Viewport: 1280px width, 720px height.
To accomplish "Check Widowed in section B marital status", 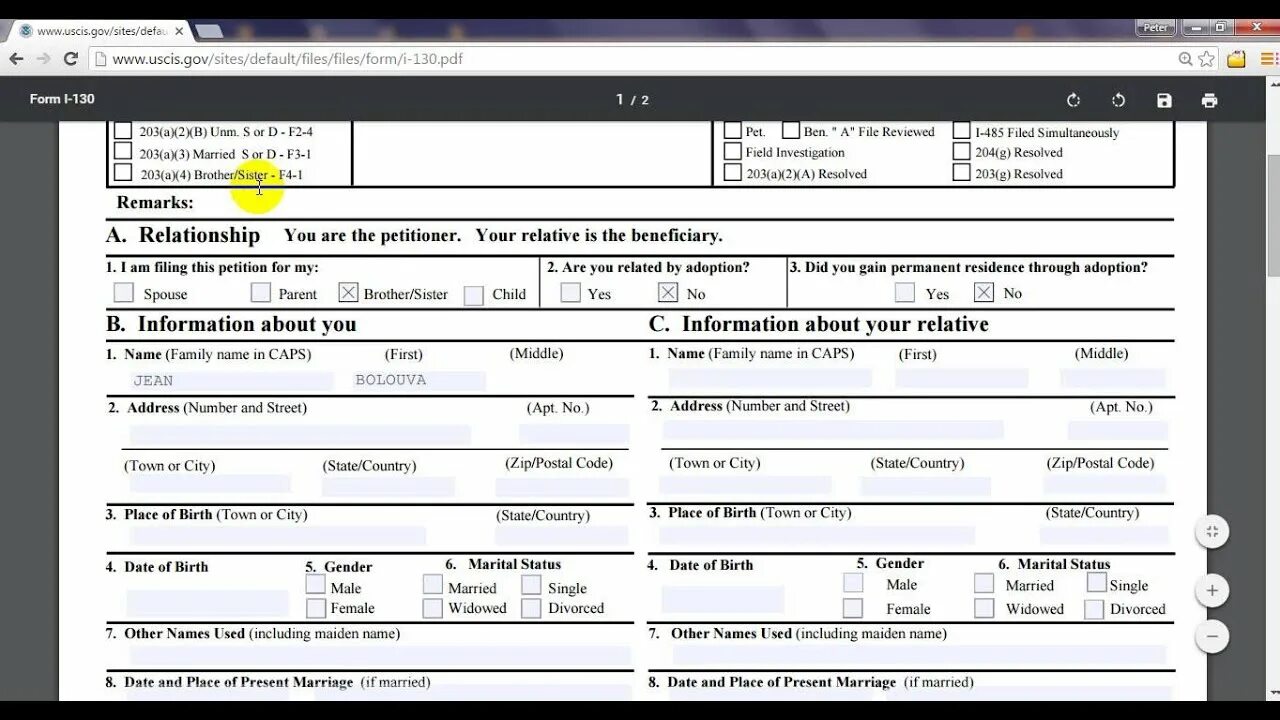I will tap(432, 608).
